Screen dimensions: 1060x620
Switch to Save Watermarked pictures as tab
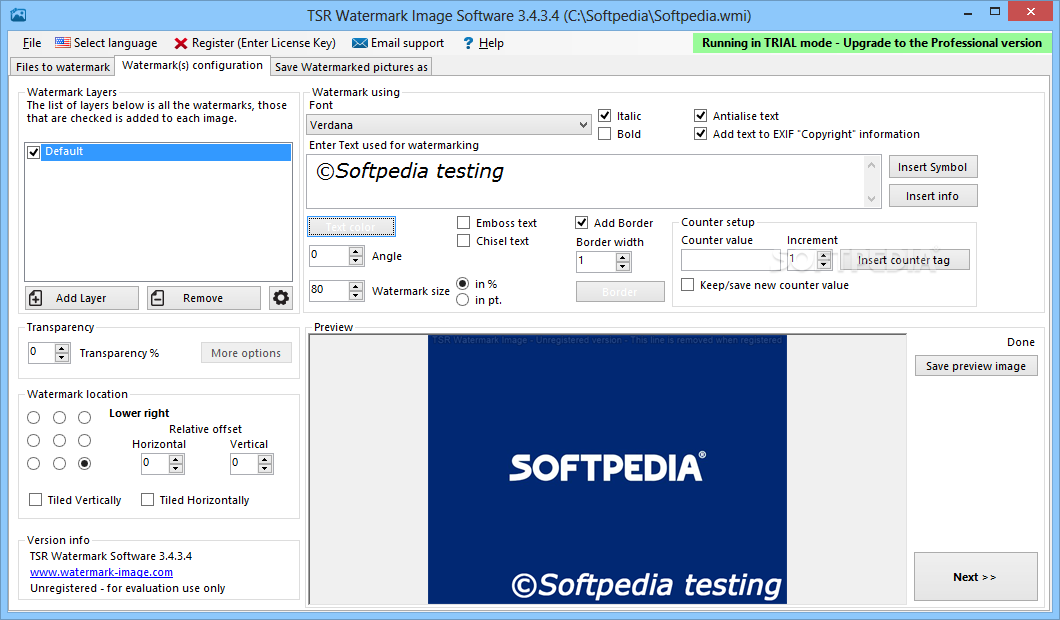point(351,67)
